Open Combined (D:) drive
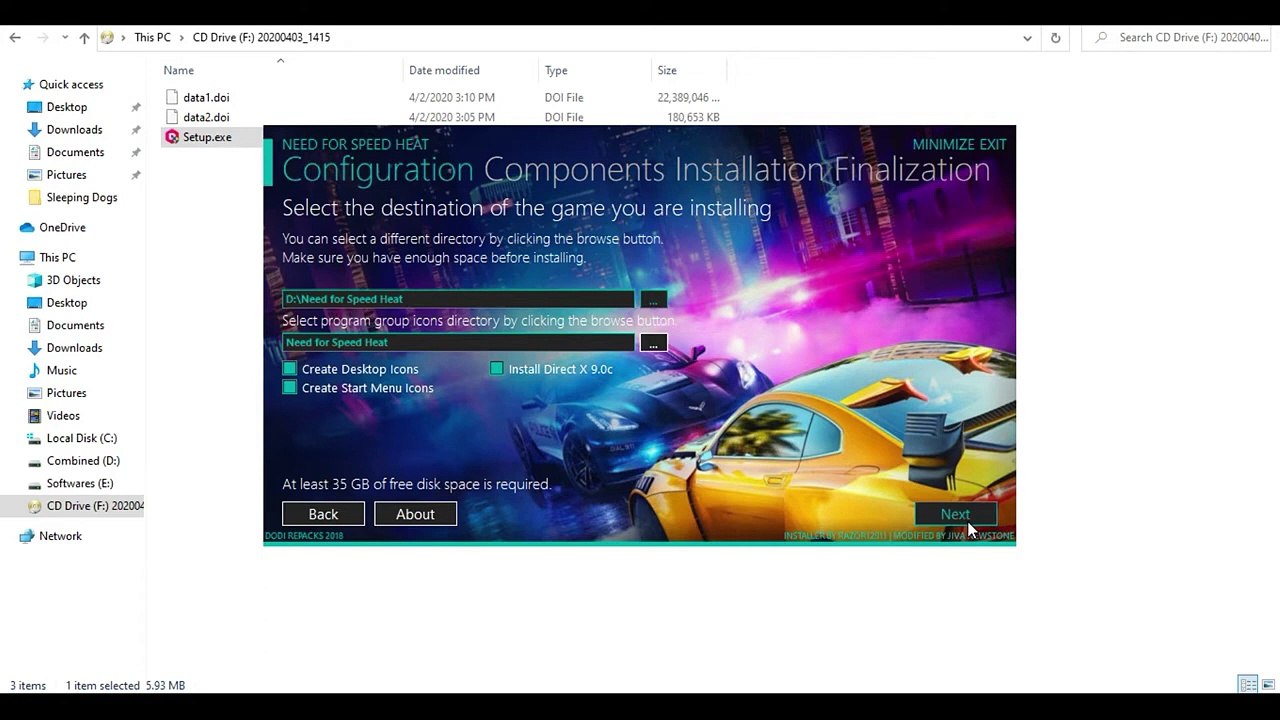Viewport: 1280px width, 720px height. click(83, 461)
